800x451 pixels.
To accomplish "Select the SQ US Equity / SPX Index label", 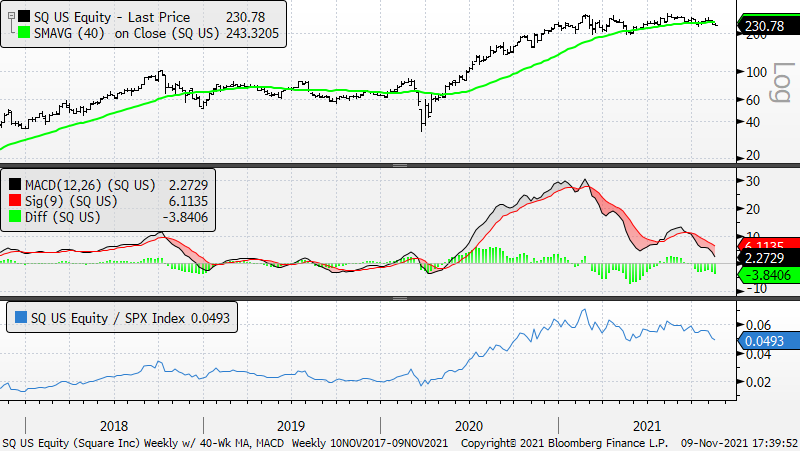I will 108,318.
